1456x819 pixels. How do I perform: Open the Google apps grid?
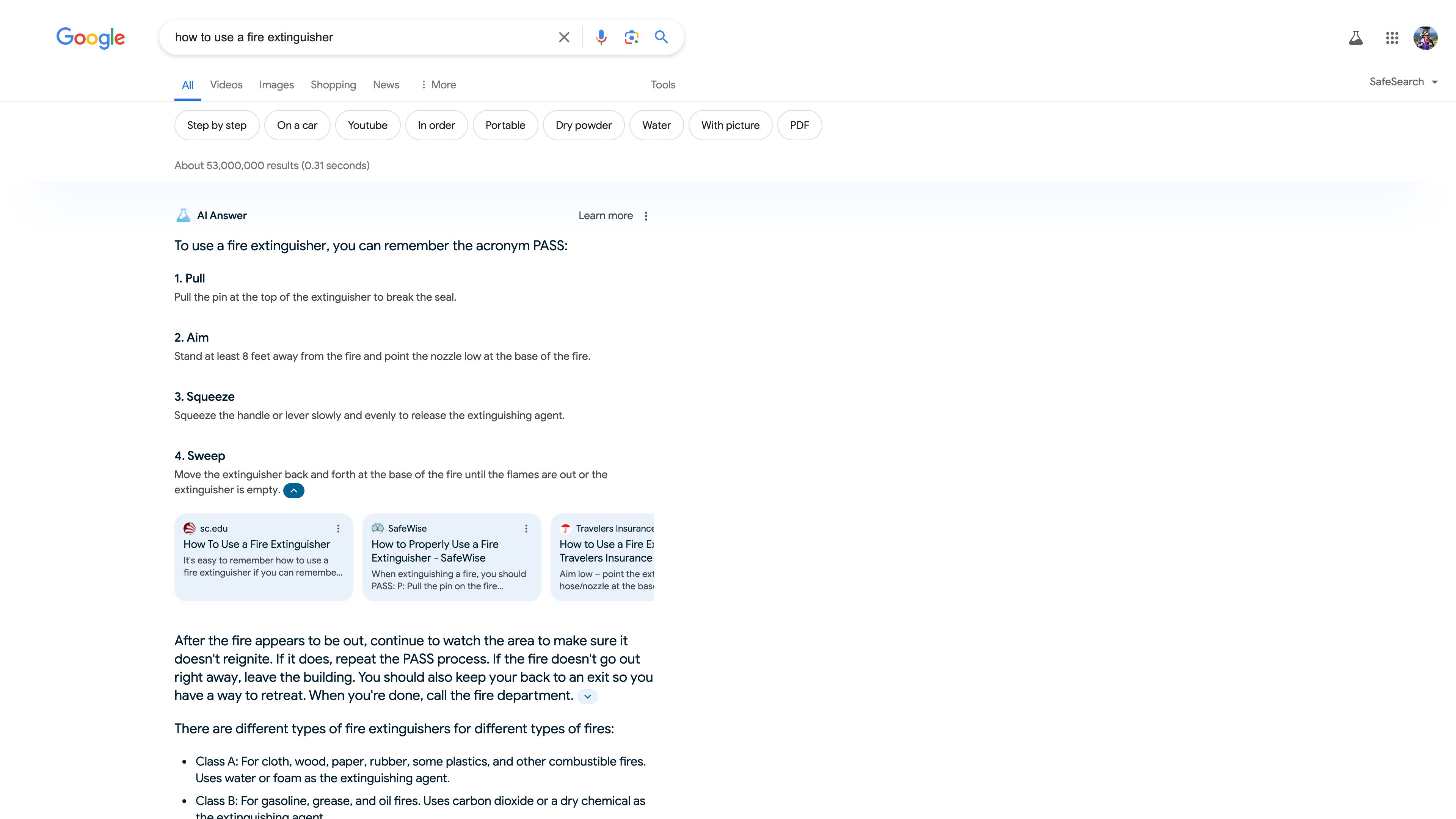click(1392, 38)
